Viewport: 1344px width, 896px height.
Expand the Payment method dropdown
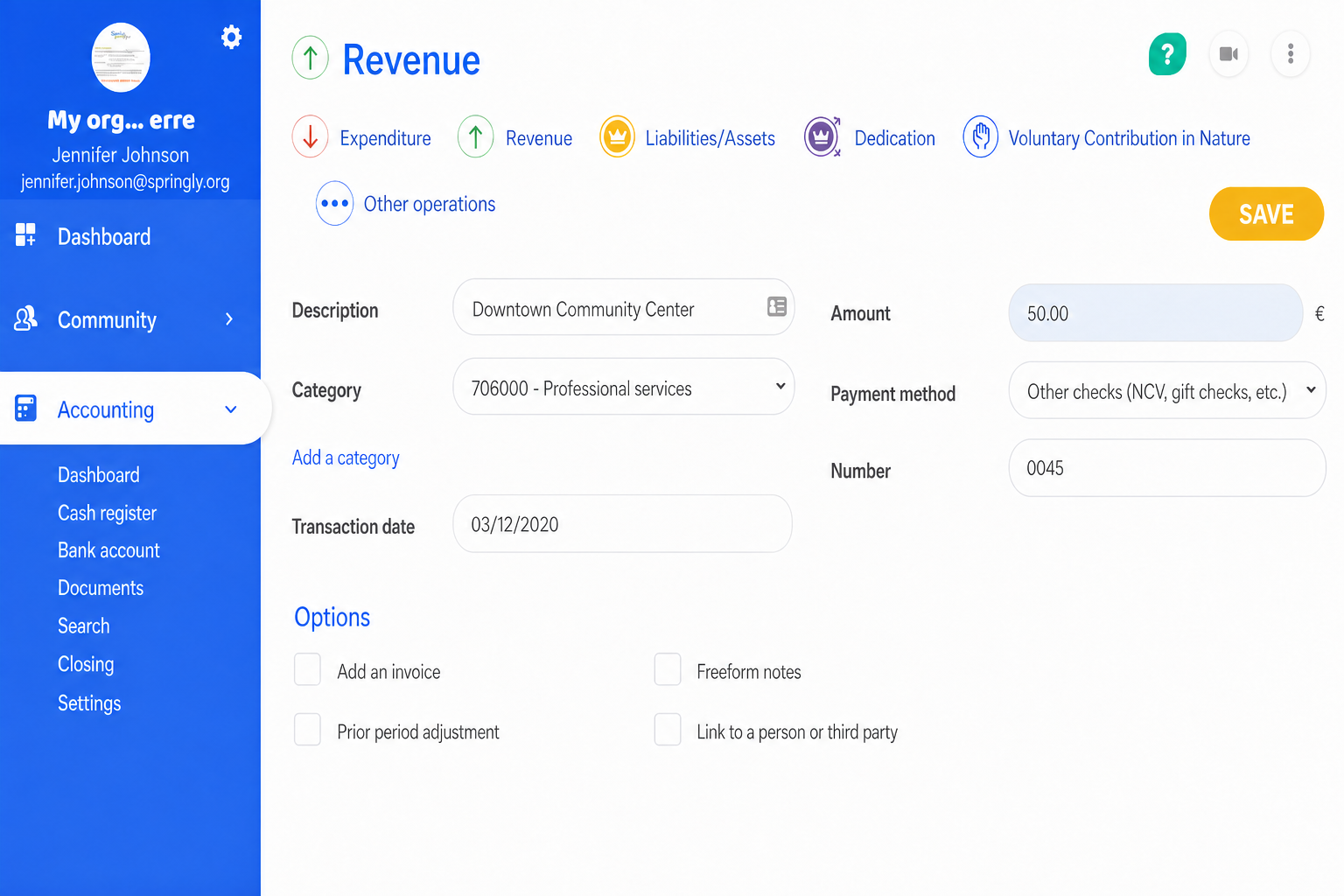tap(1167, 390)
